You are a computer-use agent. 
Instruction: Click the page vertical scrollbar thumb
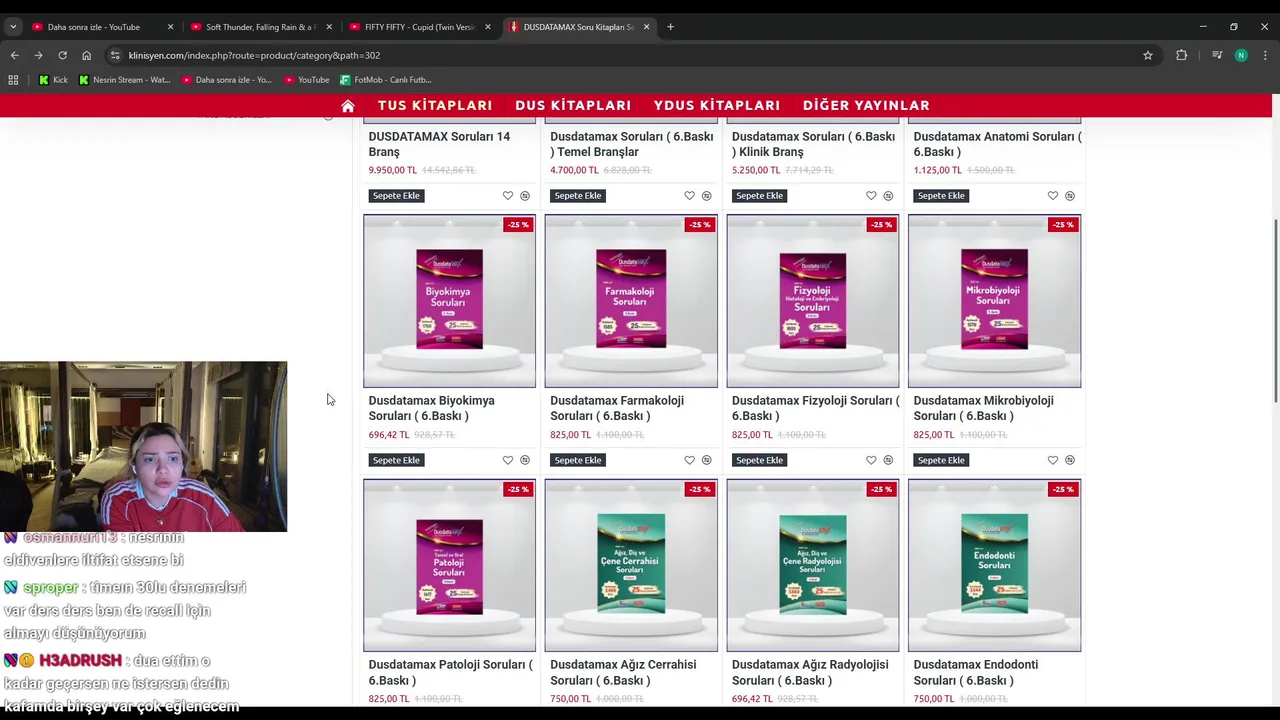(x=1275, y=311)
